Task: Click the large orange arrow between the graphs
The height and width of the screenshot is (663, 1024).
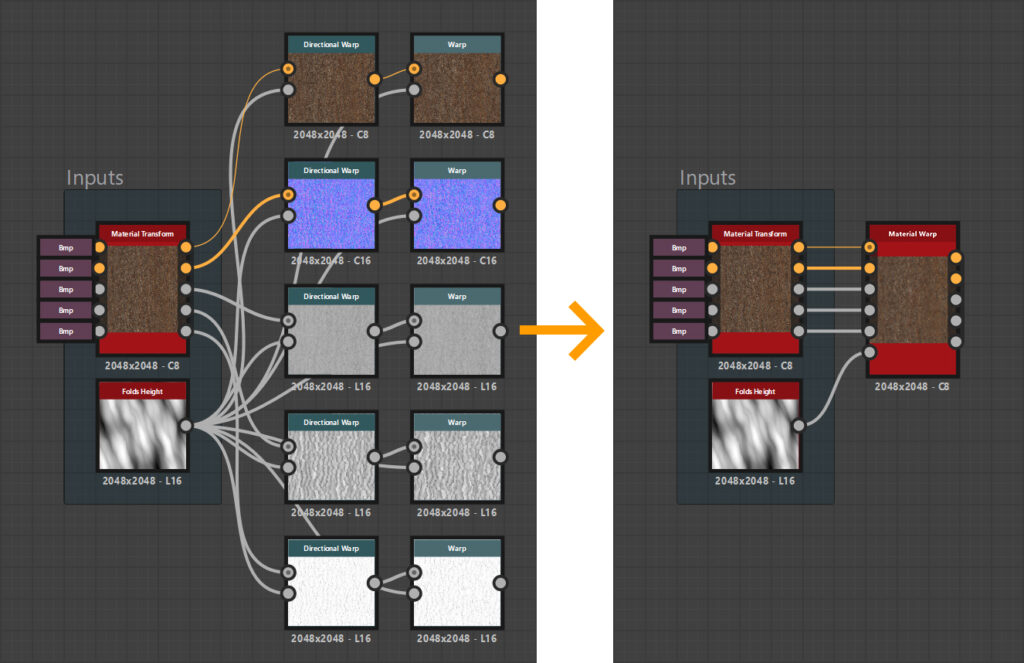Action: tap(563, 328)
